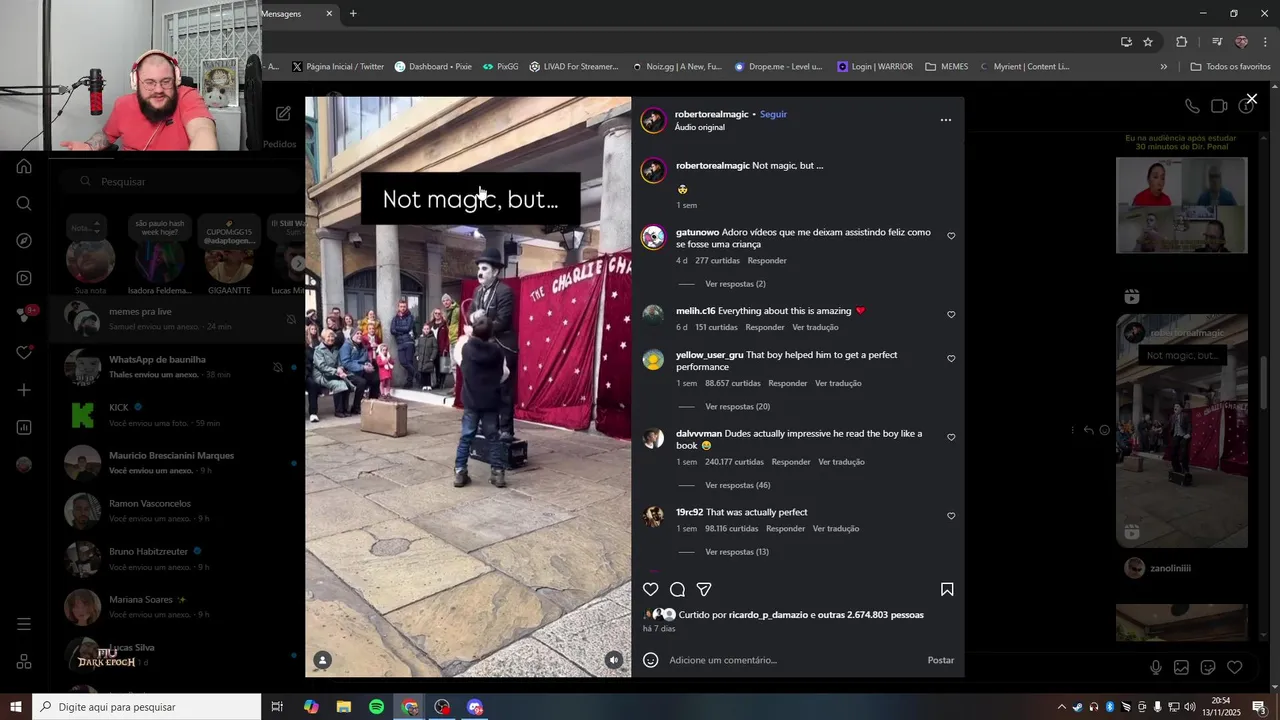The height and width of the screenshot is (720, 1280).
Task: Close the Mensagens browser tab
Action: 329,14
